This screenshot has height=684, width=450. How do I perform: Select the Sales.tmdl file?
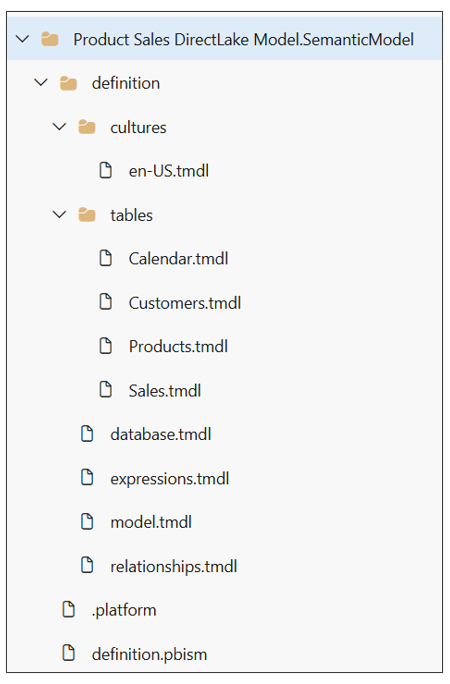165,390
